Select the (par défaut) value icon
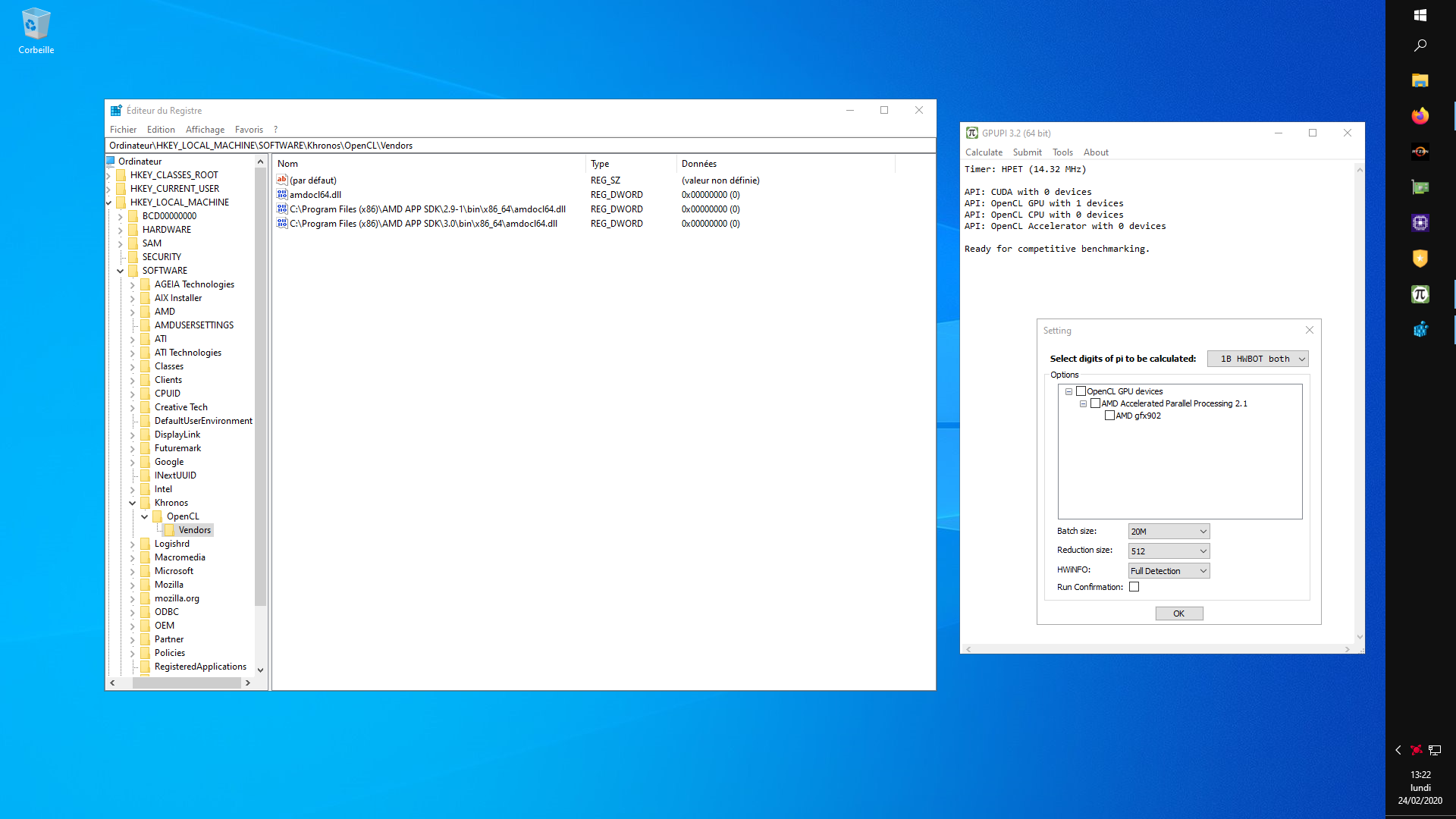The height and width of the screenshot is (819, 1456). click(x=282, y=180)
